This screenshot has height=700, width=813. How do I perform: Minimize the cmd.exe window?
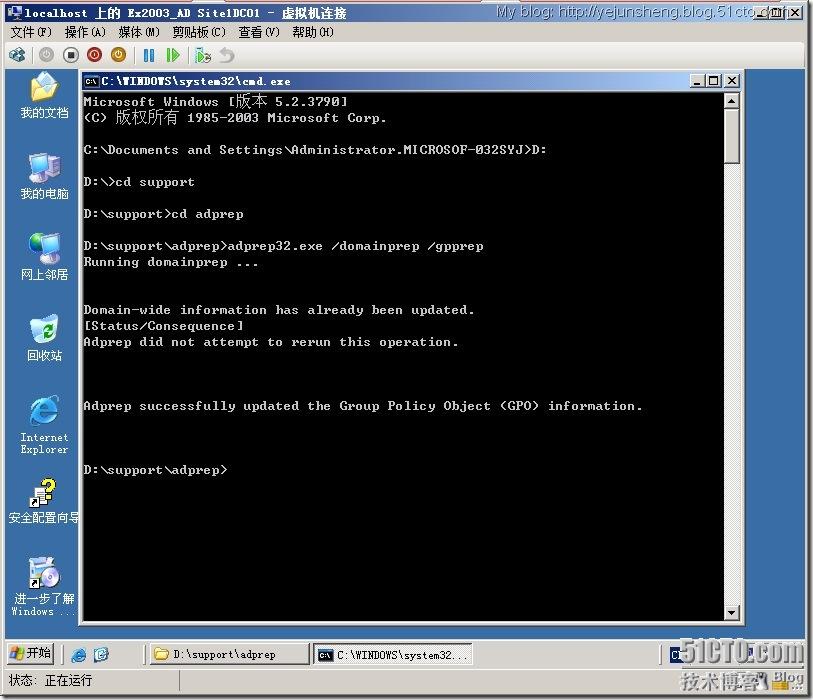click(x=697, y=81)
